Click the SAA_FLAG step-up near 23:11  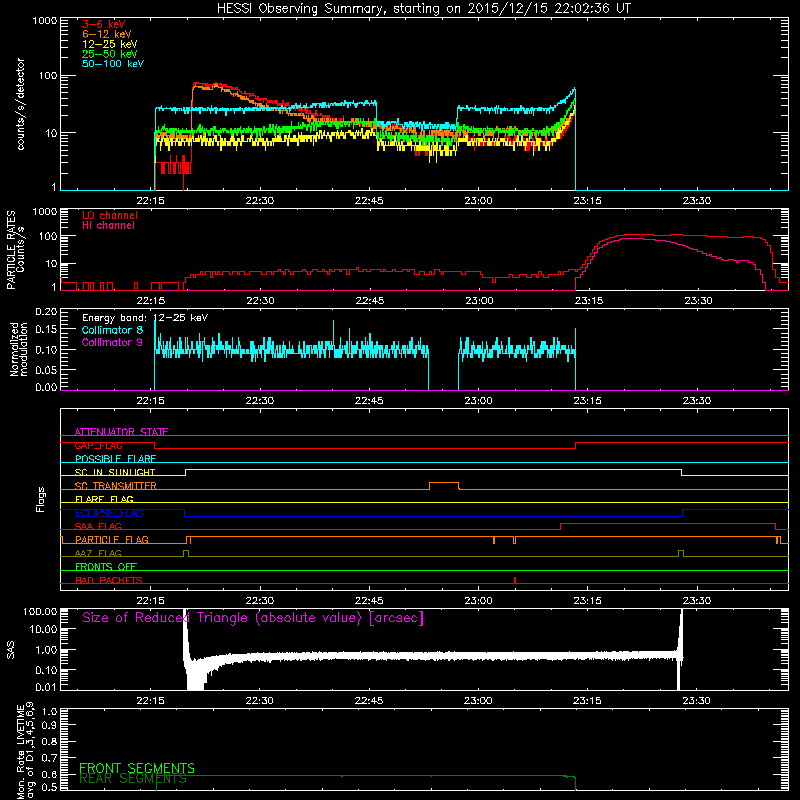click(x=561, y=527)
